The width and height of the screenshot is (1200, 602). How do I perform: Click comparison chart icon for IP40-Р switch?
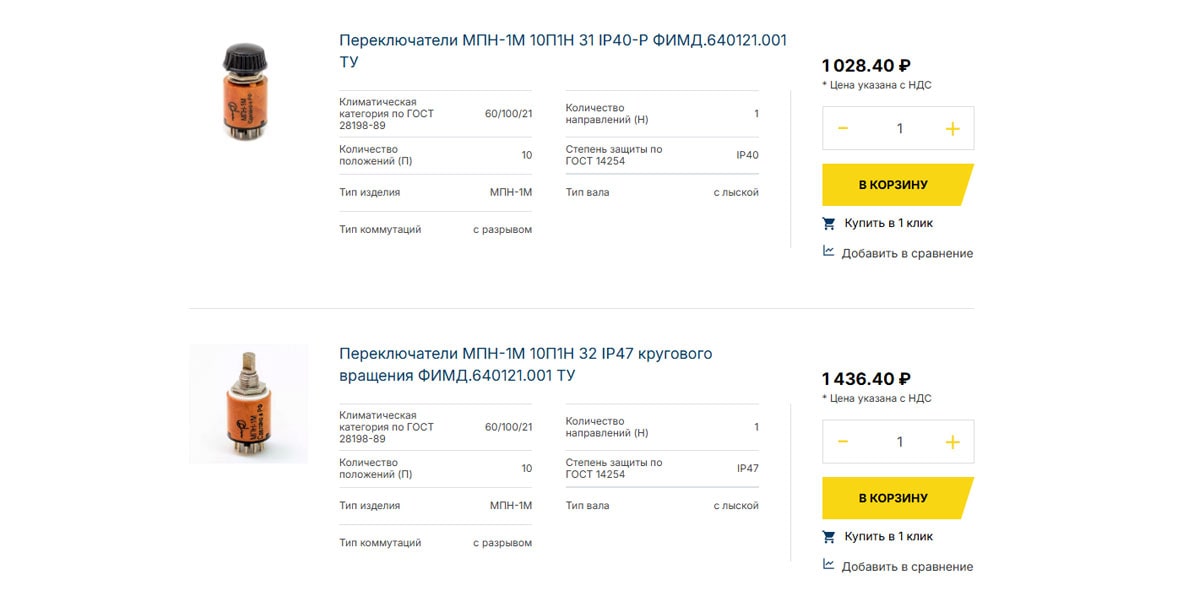point(829,252)
